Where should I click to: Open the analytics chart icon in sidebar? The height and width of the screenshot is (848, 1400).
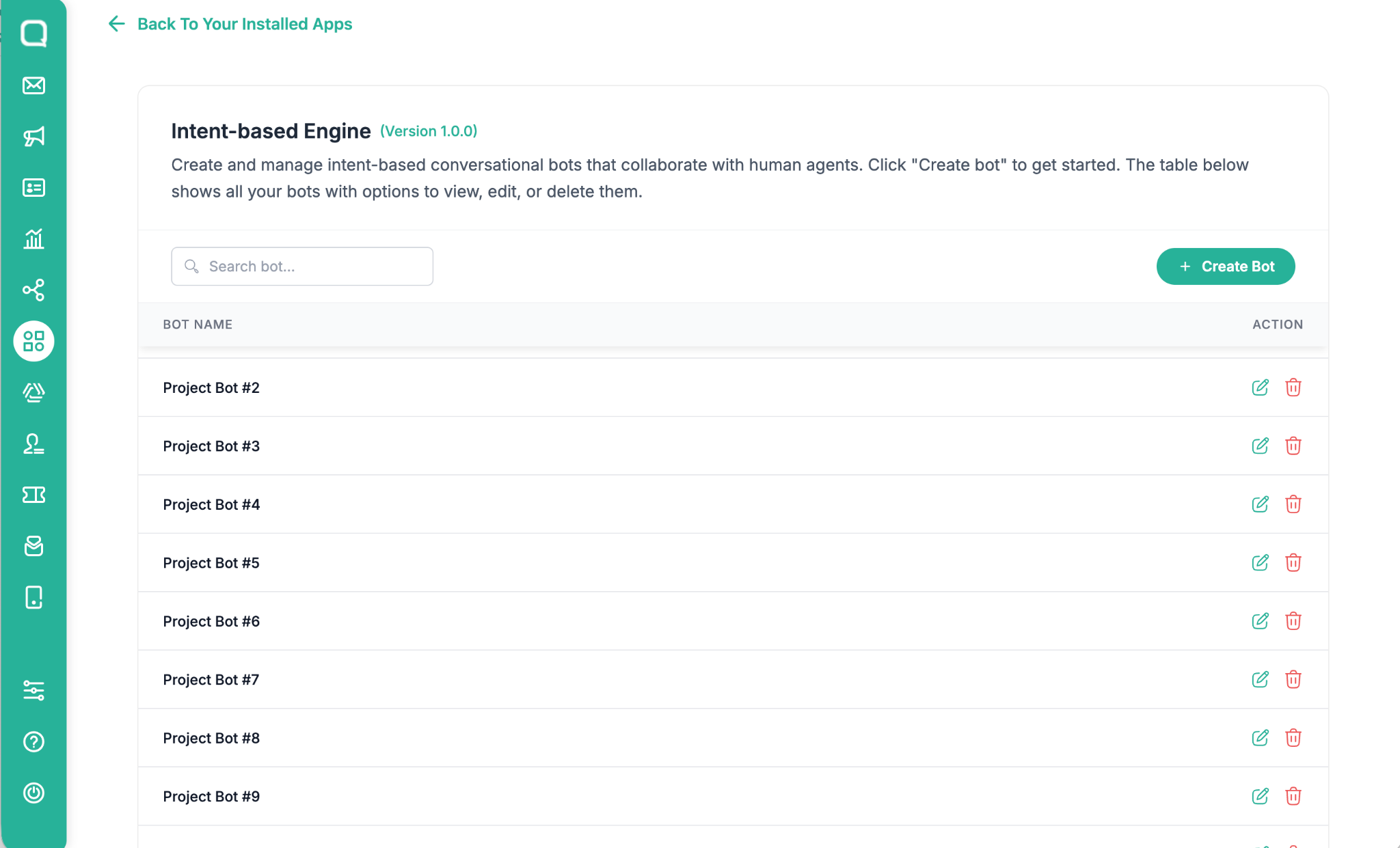tap(33, 238)
